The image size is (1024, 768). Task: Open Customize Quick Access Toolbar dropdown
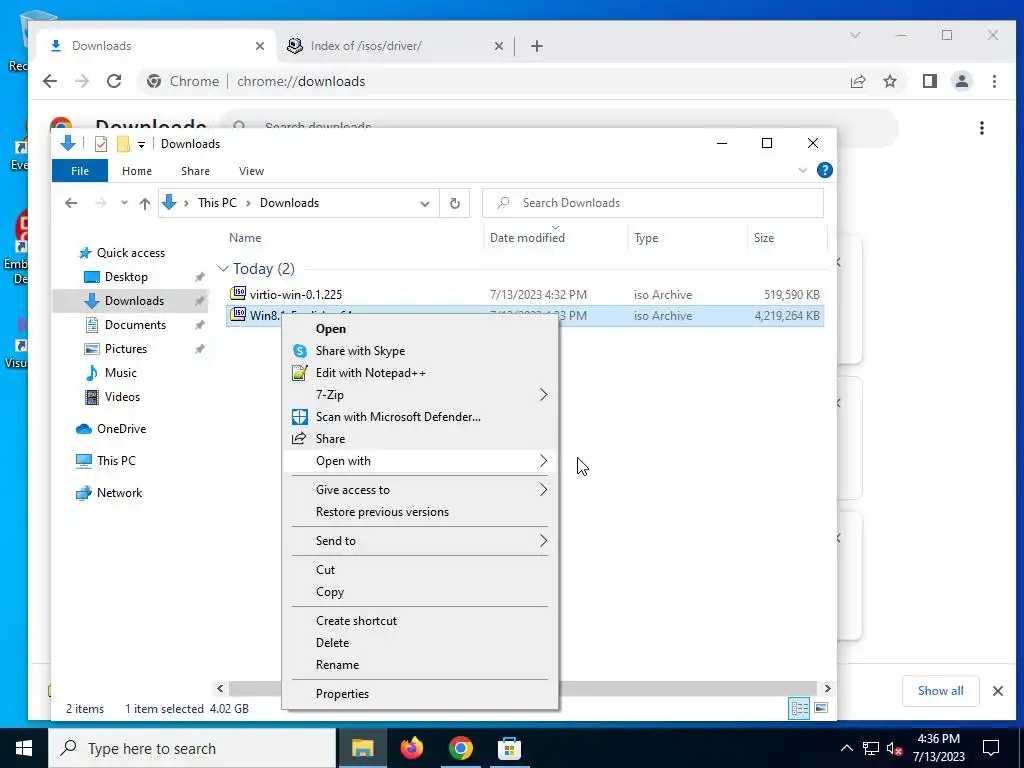141,144
